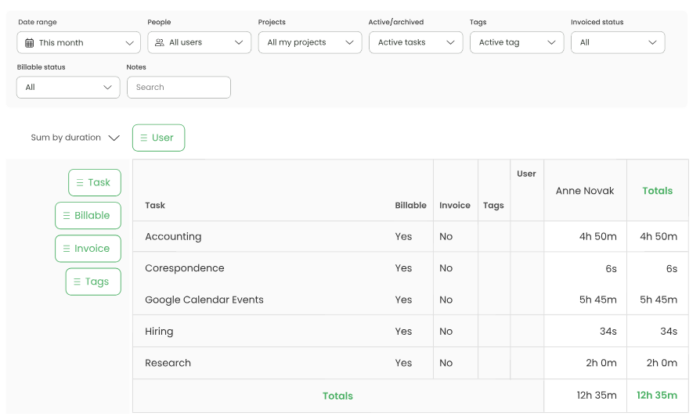
Task: Click the green Totals column header
Action: coord(657,191)
